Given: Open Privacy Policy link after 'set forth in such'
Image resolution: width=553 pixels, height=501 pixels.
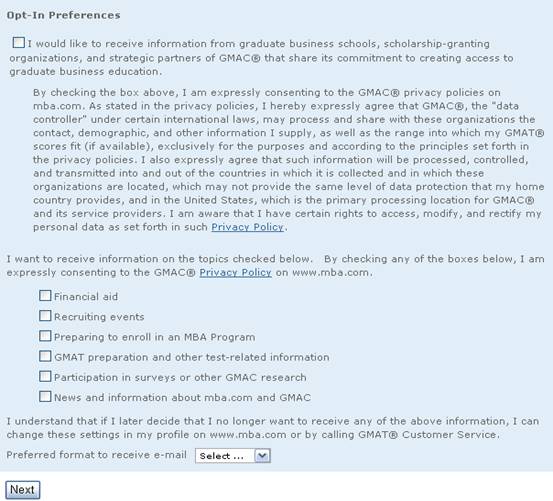Looking at the screenshot, I should 248,227.
